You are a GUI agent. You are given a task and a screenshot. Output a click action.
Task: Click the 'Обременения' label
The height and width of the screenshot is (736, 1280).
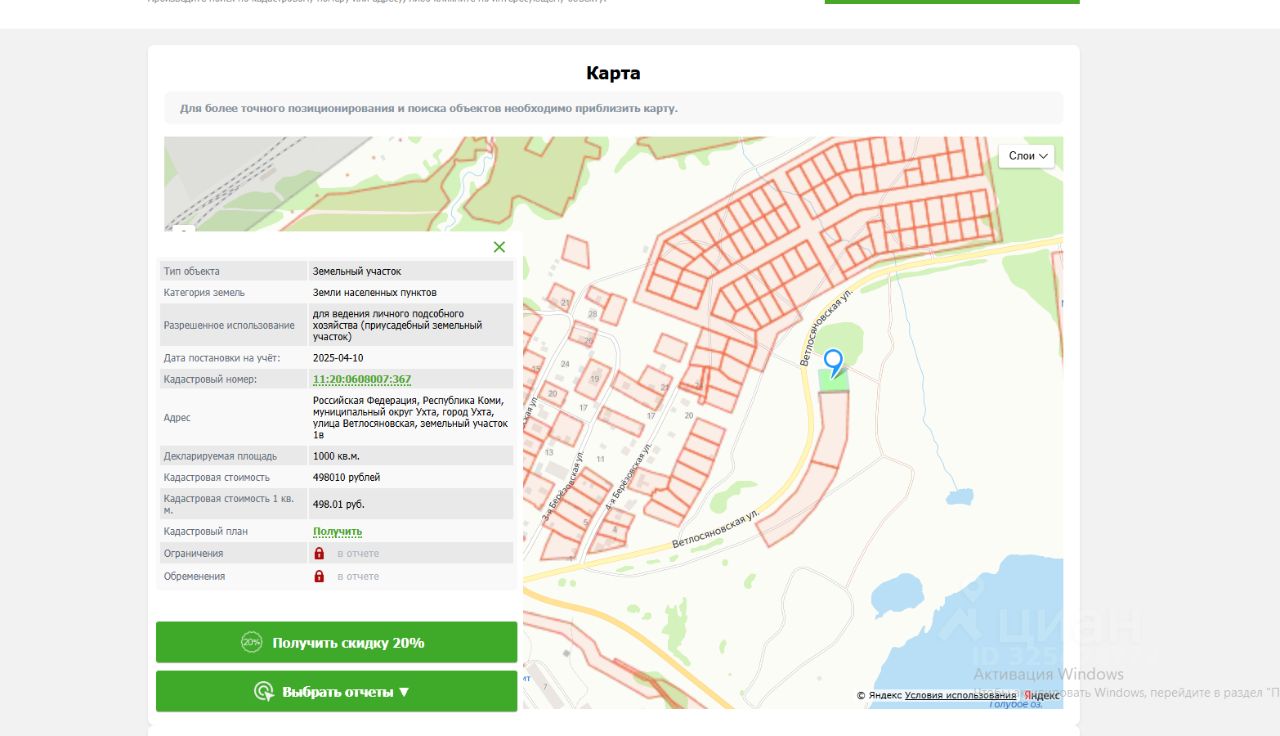[x=194, y=576]
